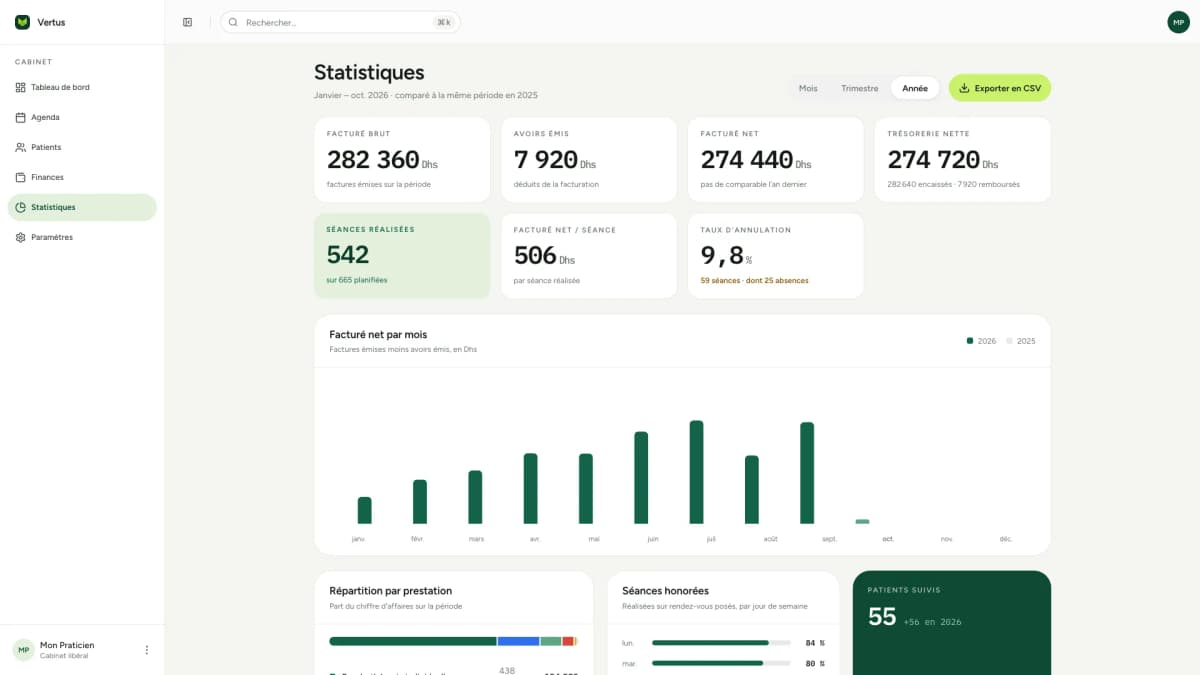Image resolution: width=1200 pixels, height=675 pixels.
Task: Select Statistiques in sidebar
Action: (x=82, y=207)
